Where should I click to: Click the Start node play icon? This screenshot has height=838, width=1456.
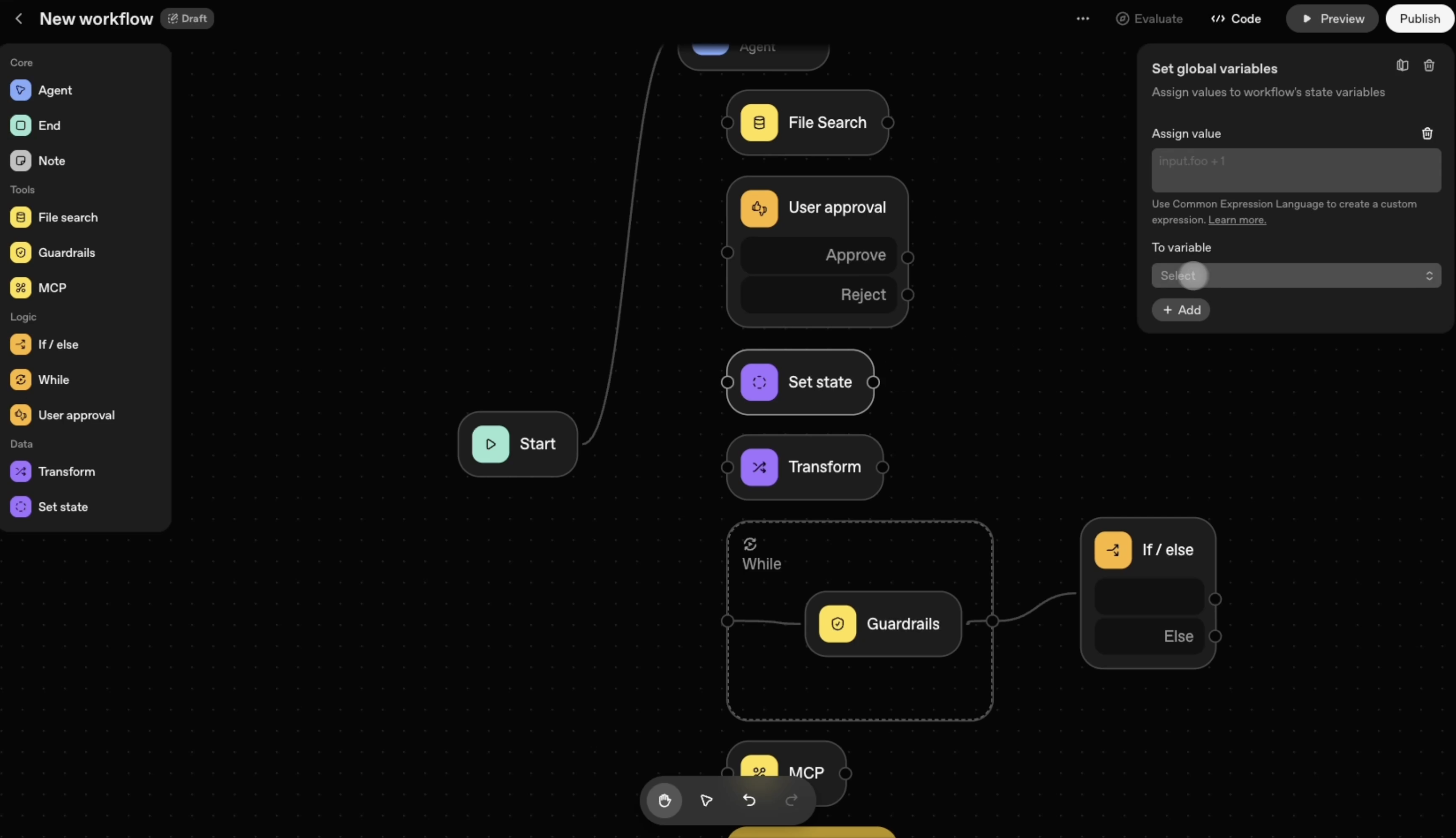coord(491,444)
